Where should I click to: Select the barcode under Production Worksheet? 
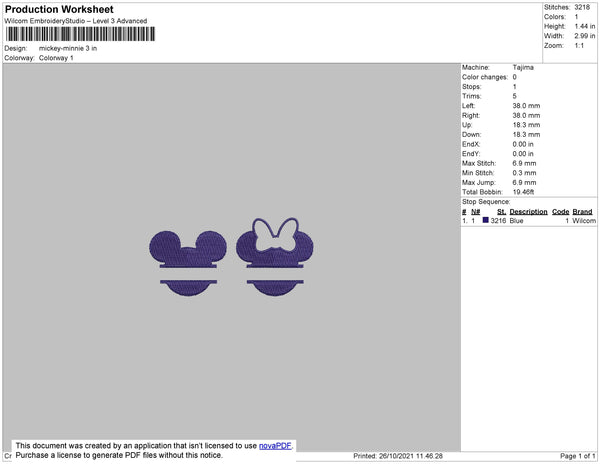80,34
